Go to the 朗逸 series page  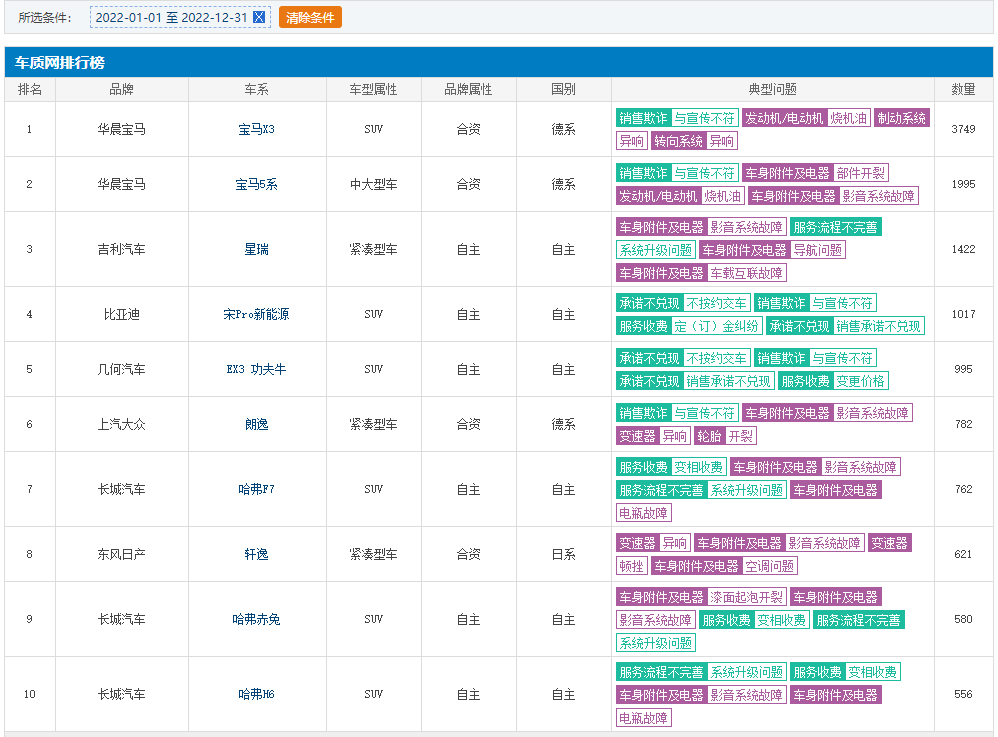pos(256,424)
